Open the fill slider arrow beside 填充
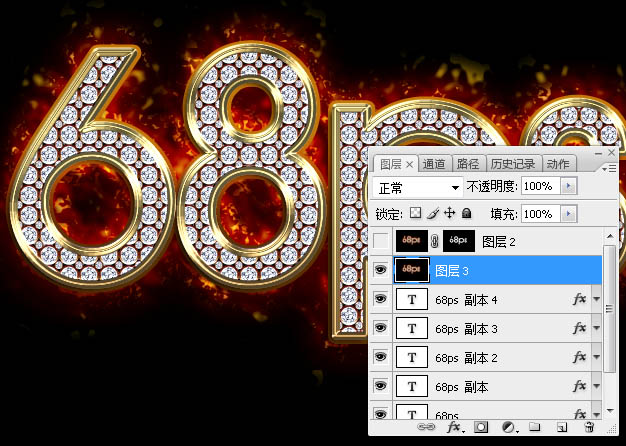This screenshot has height=446, width=626. [x=569, y=214]
